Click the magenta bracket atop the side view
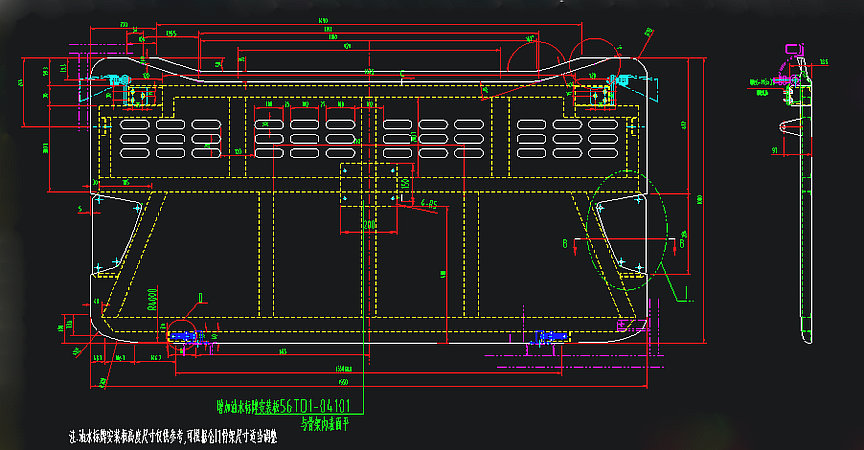 [793, 48]
